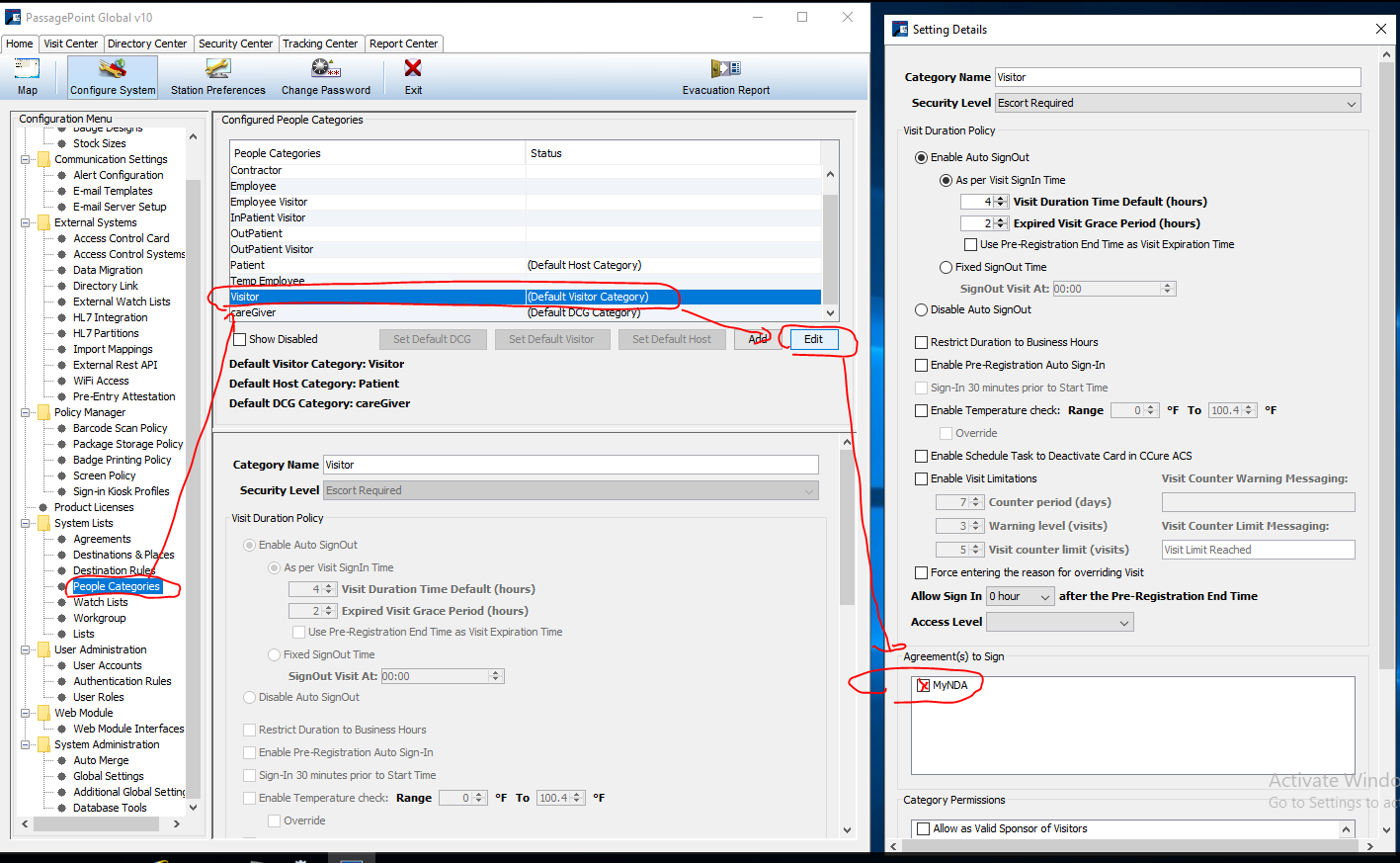Open the Access Level dropdown
1400x863 pixels.
1059,622
